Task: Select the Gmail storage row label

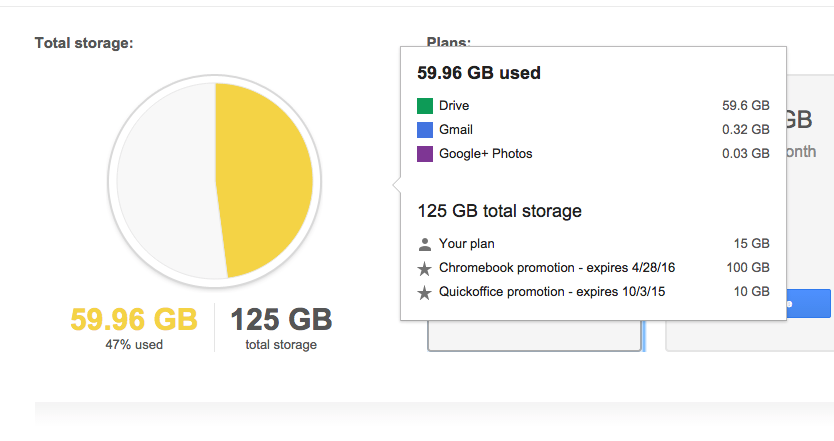Action: [456, 129]
